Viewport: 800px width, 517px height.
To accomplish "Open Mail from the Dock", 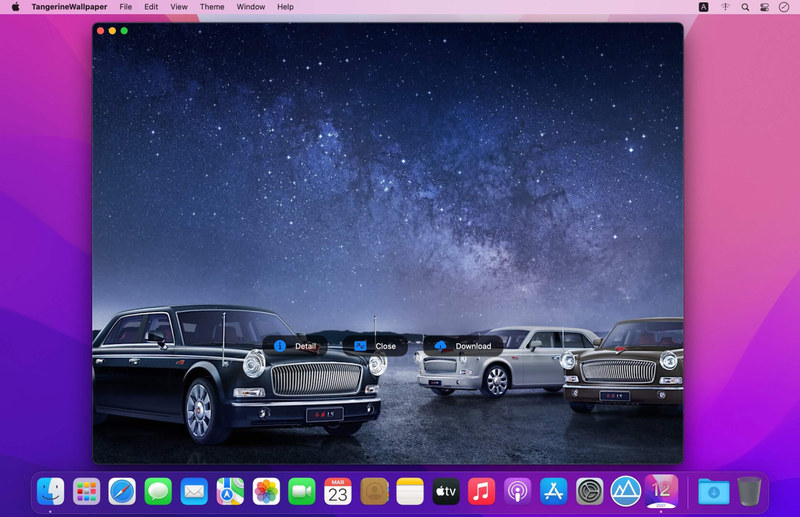I will 194,491.
